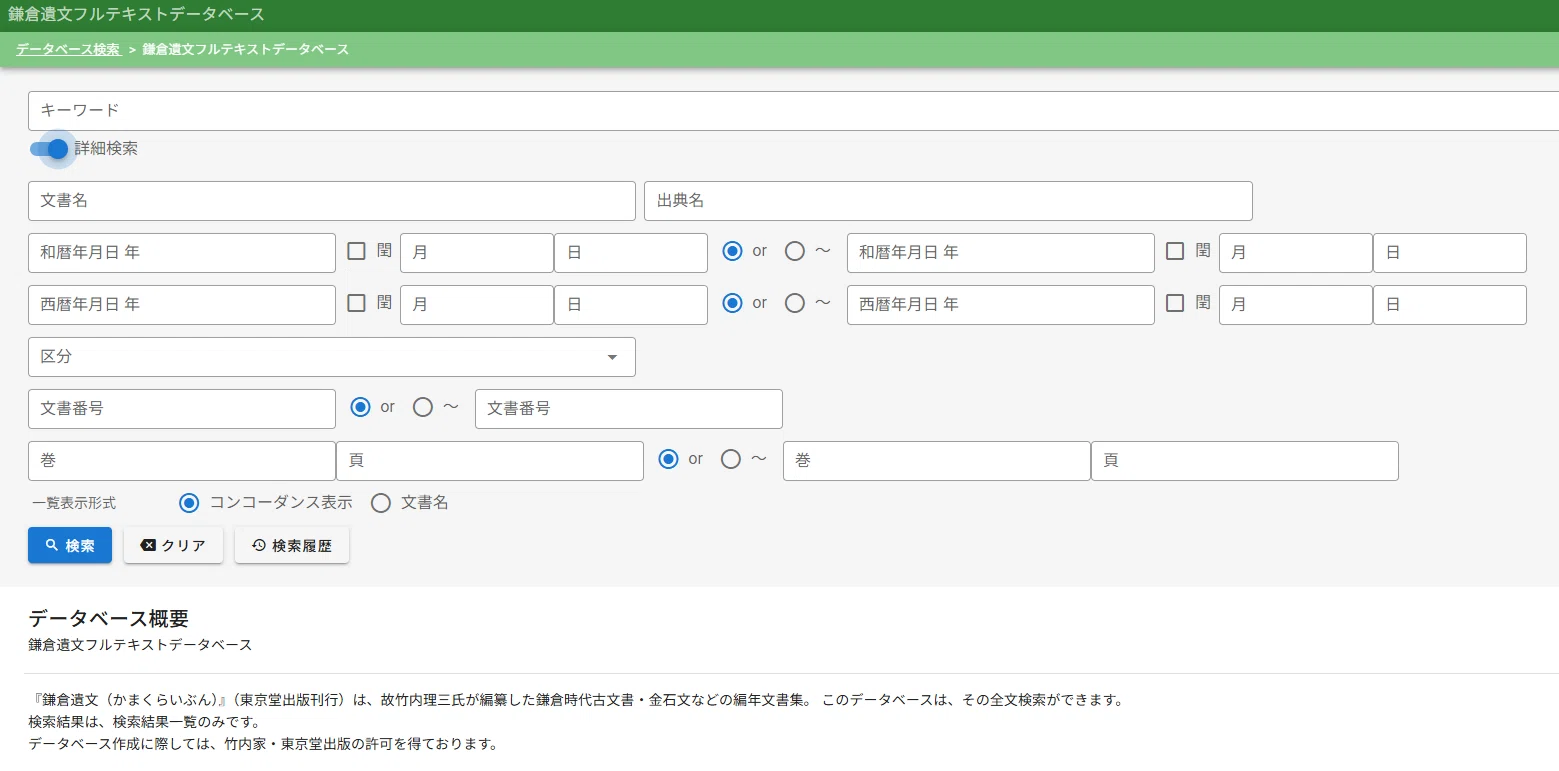Viewport: 1559px width, 771px height.
Task: Select the ～ range radio in 和暦 row
Action: 795,251
